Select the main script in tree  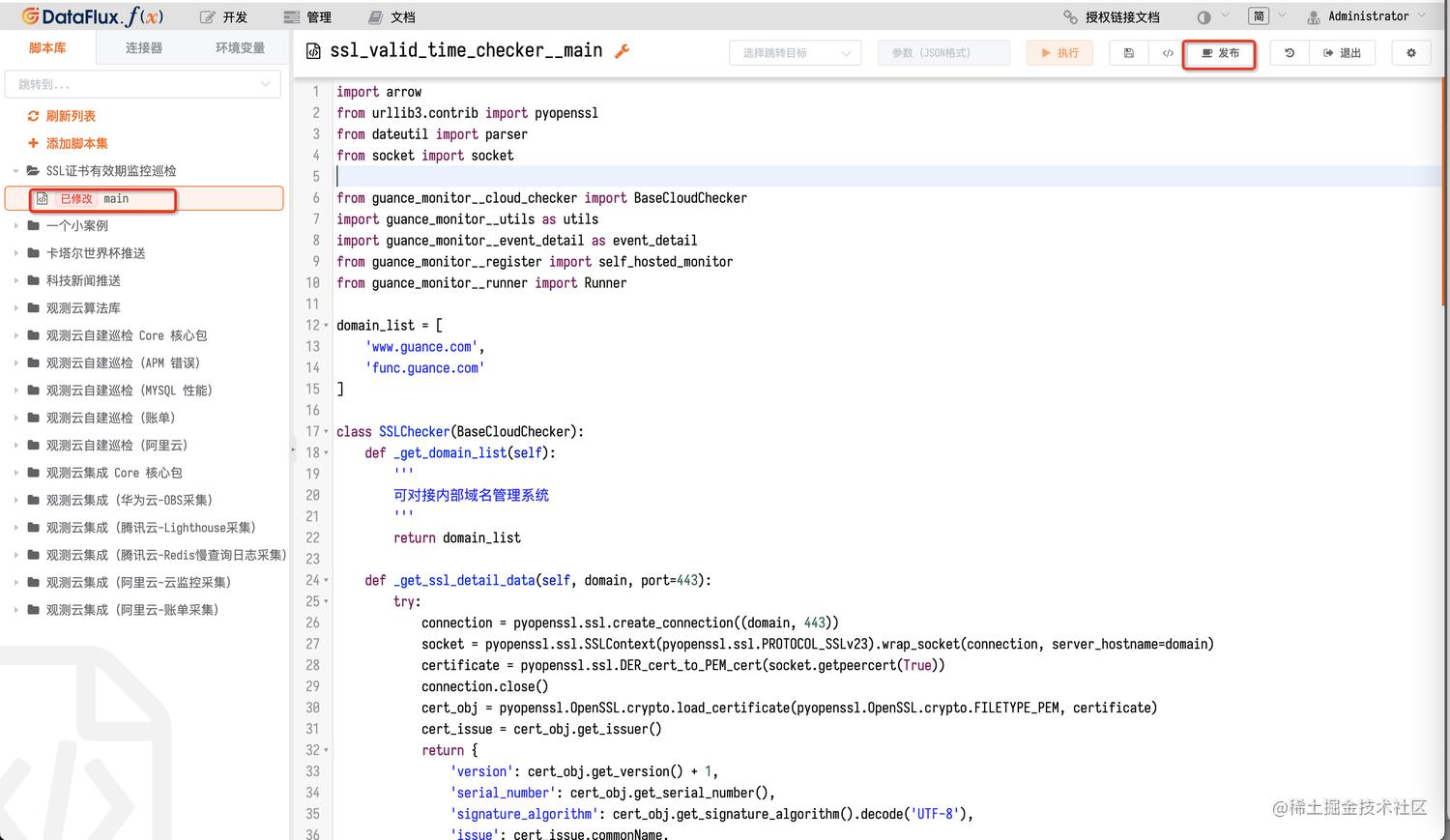[x=116, y=198]
